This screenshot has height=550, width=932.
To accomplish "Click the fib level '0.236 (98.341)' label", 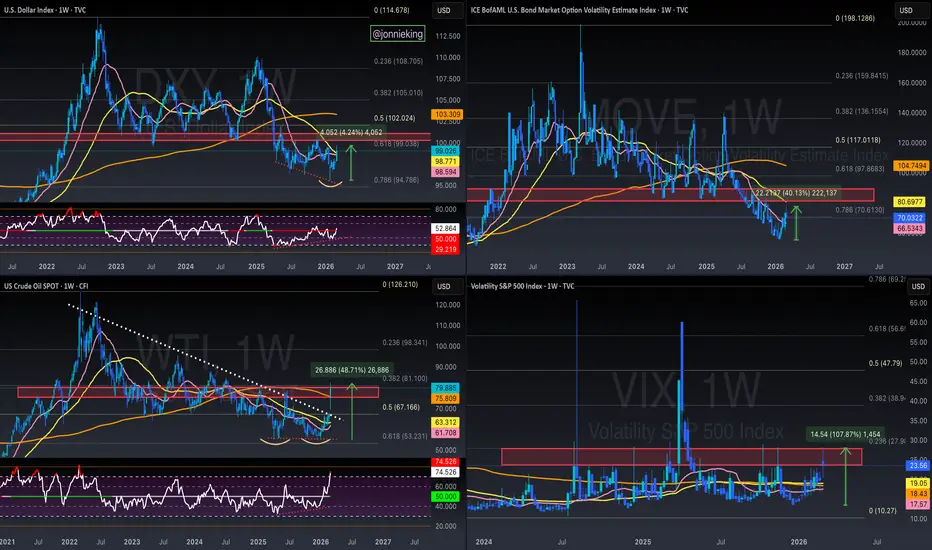I will coord(405,342).
